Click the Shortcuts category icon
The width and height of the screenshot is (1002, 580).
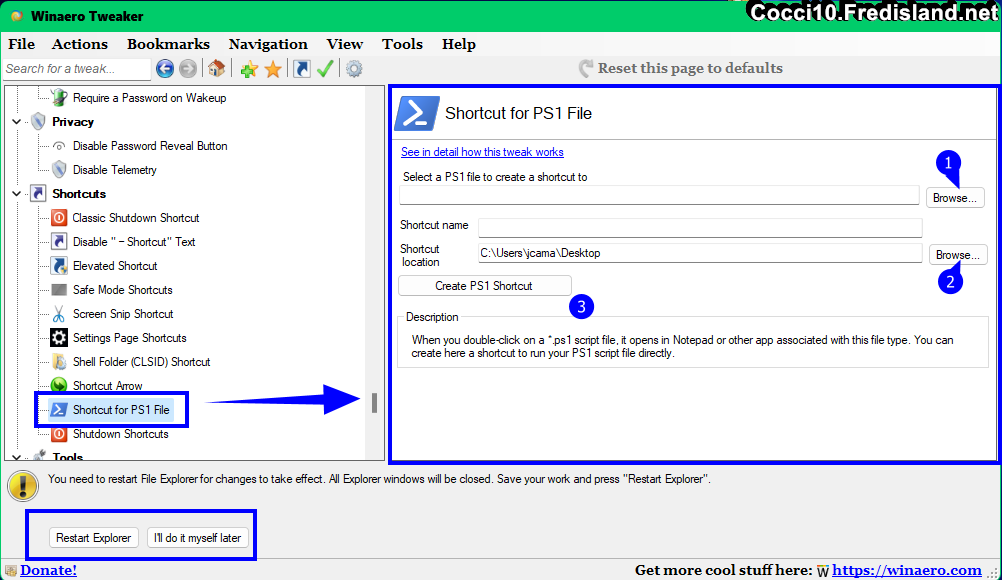[38, 194]
